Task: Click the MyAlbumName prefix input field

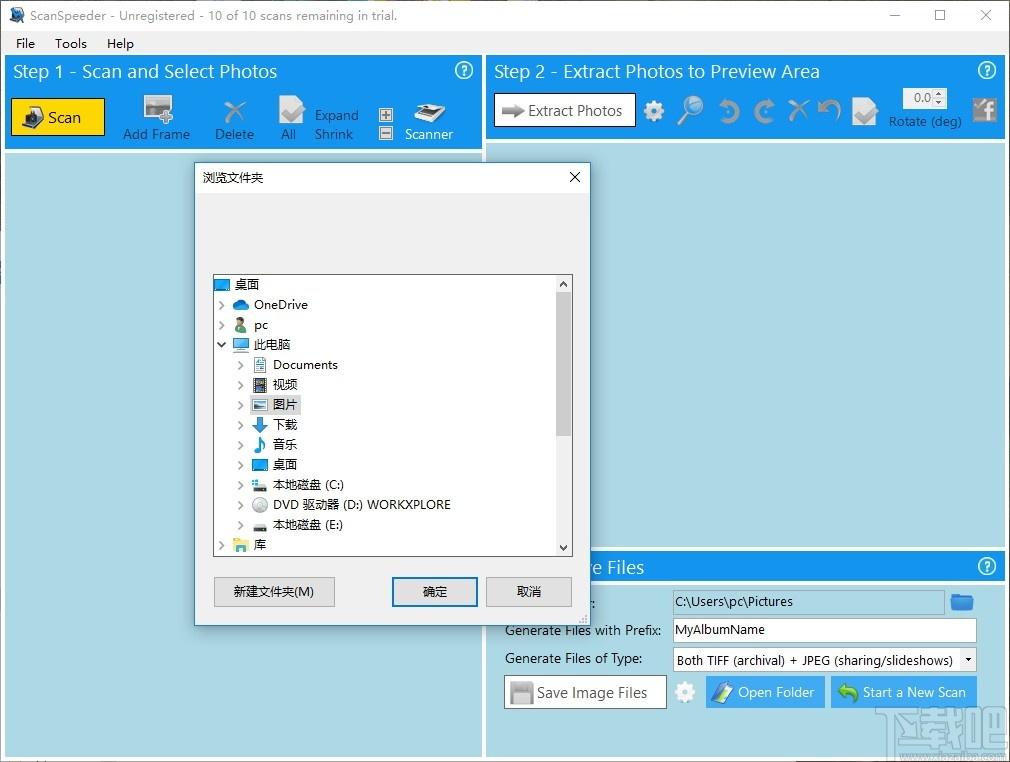Action: click(x=824, y=630)
